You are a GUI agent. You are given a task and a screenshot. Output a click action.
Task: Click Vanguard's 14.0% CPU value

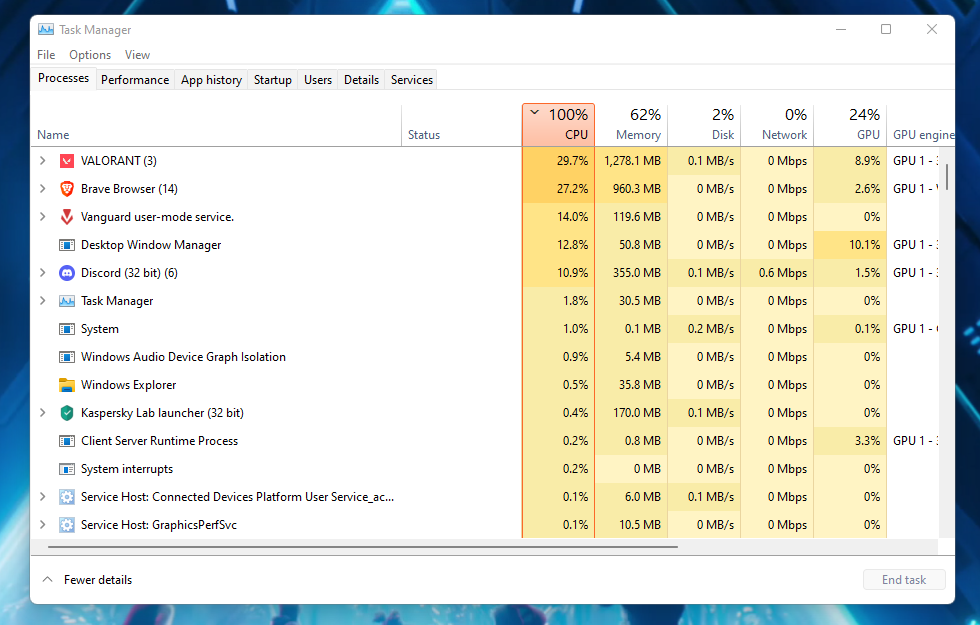pos(572,217)
